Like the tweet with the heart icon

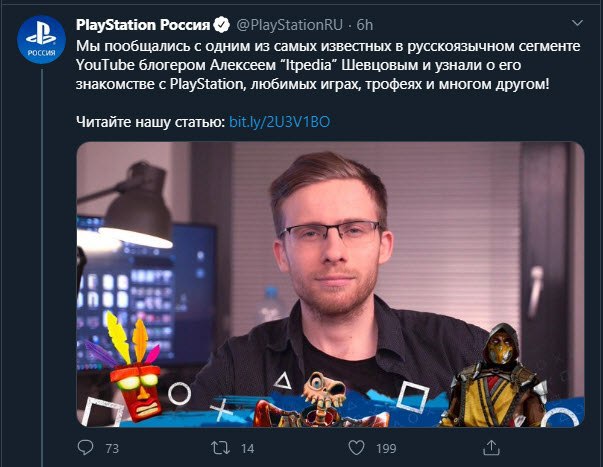coord(356,448)
